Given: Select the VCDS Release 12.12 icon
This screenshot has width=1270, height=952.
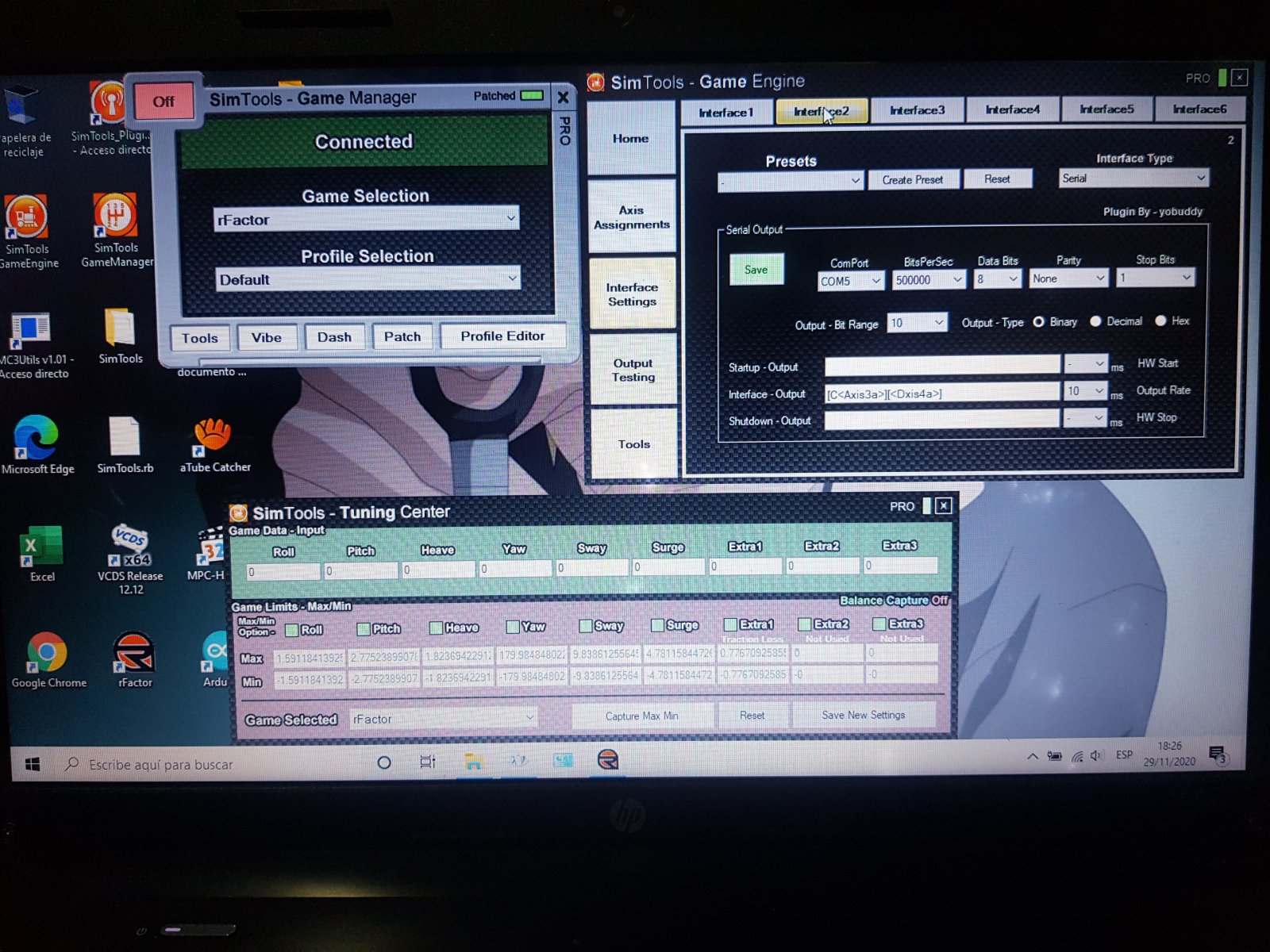Looking at the screenshot, I should (130, 559).
